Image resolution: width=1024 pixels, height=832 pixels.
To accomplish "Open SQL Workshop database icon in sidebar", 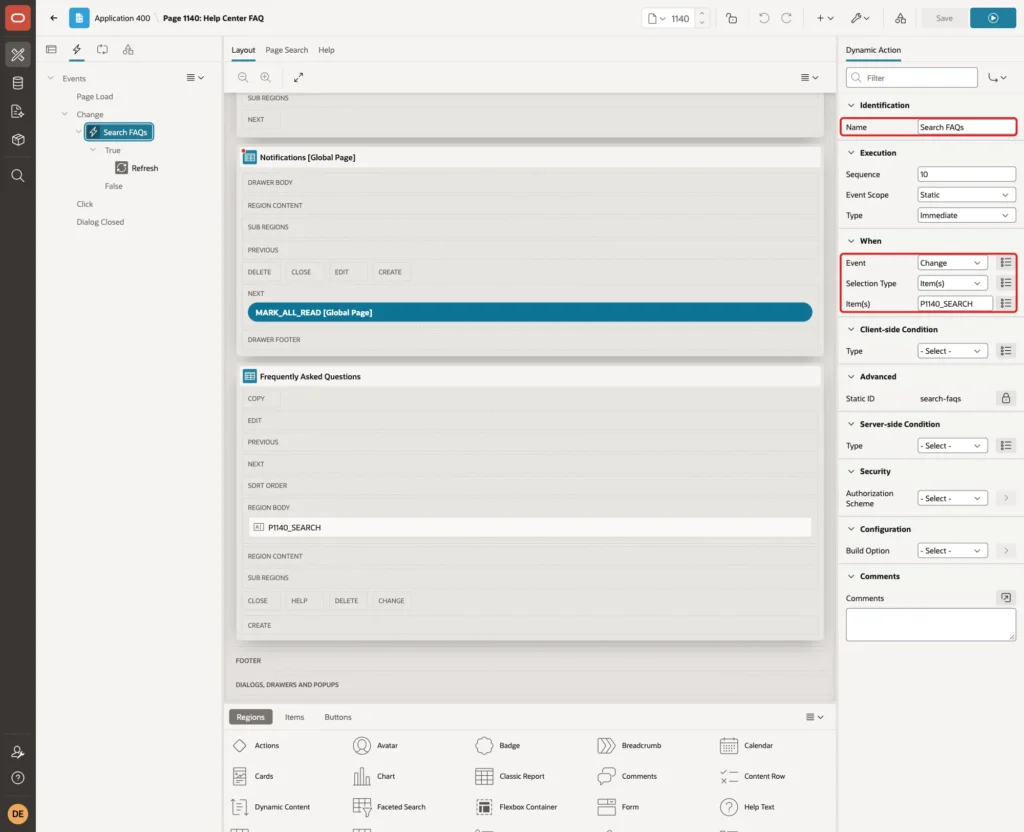I will tap(18, 83).
